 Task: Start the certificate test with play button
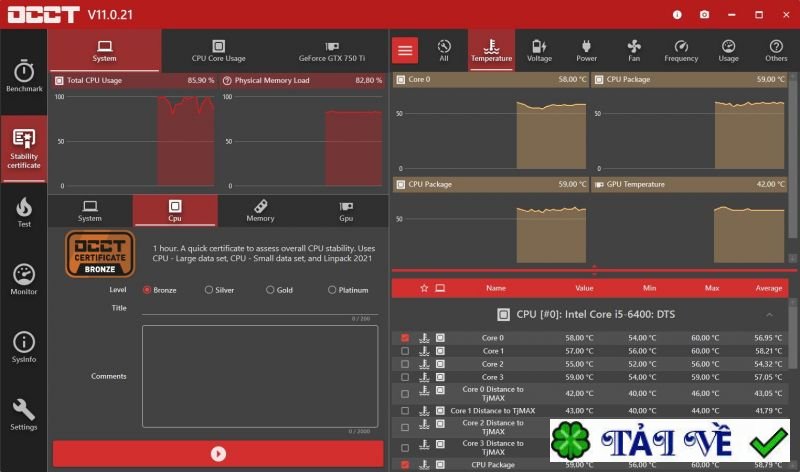[218, 454]
